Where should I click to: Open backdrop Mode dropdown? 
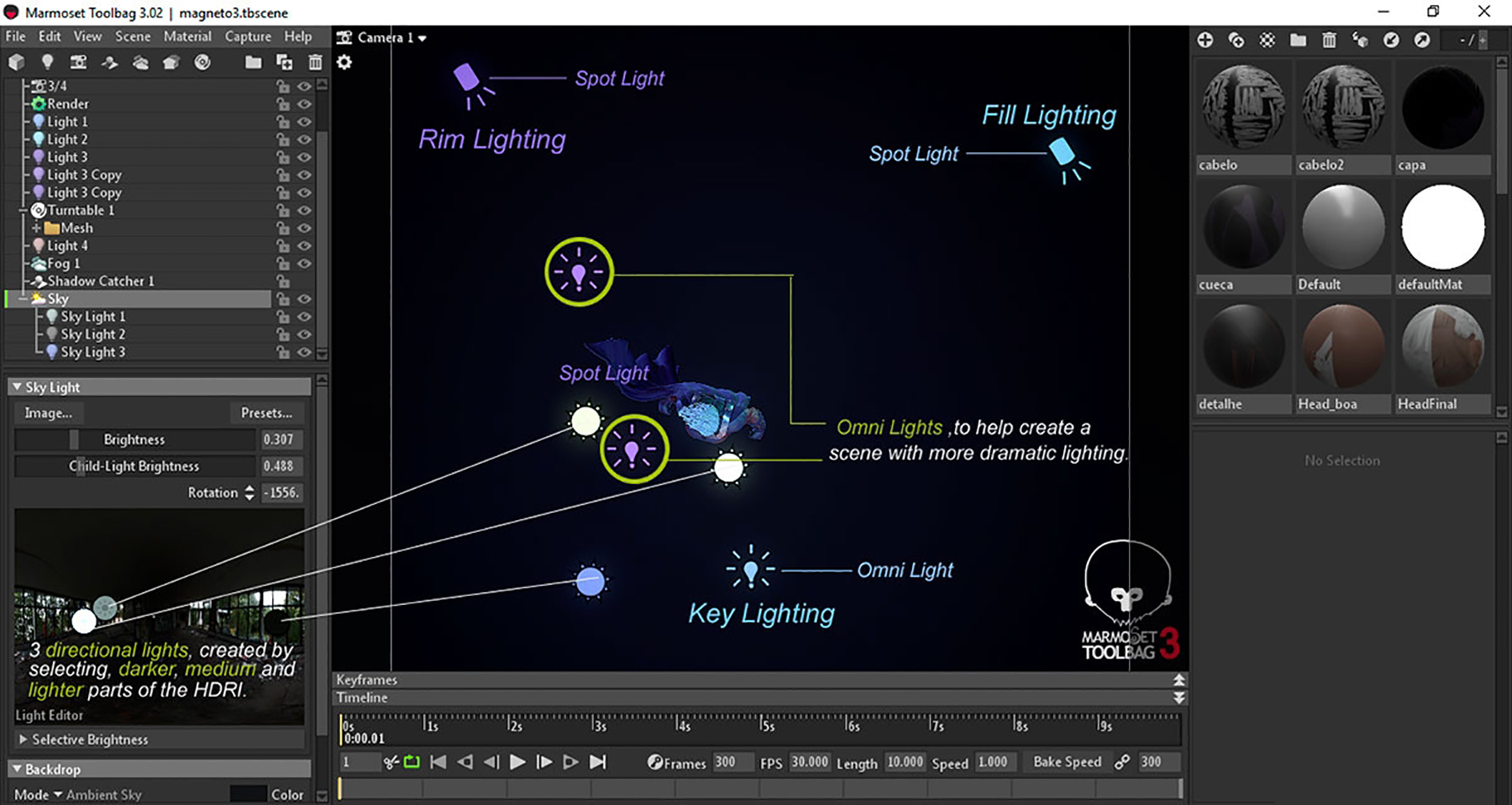tap(38, 795)
